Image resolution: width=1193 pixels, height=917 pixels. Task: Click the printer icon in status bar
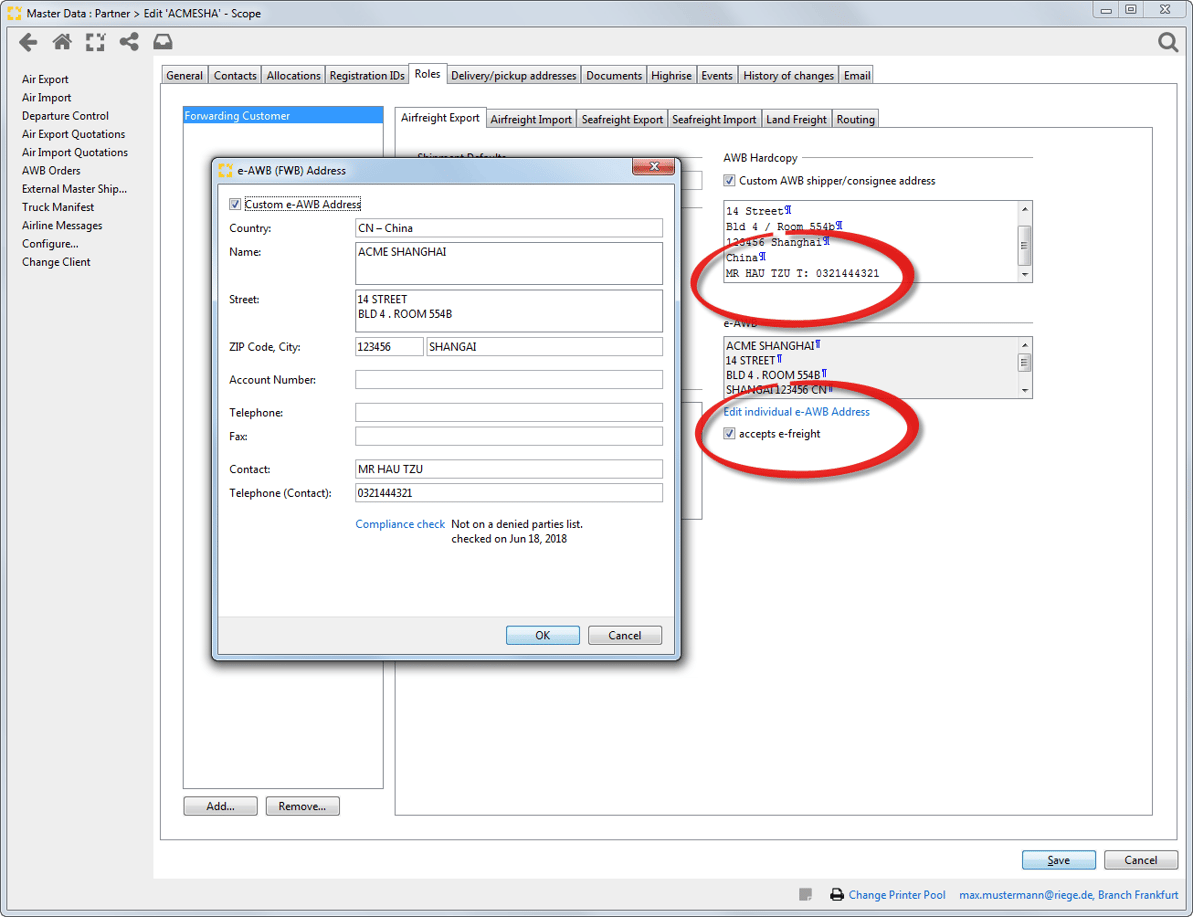click(x=837, y=895)
